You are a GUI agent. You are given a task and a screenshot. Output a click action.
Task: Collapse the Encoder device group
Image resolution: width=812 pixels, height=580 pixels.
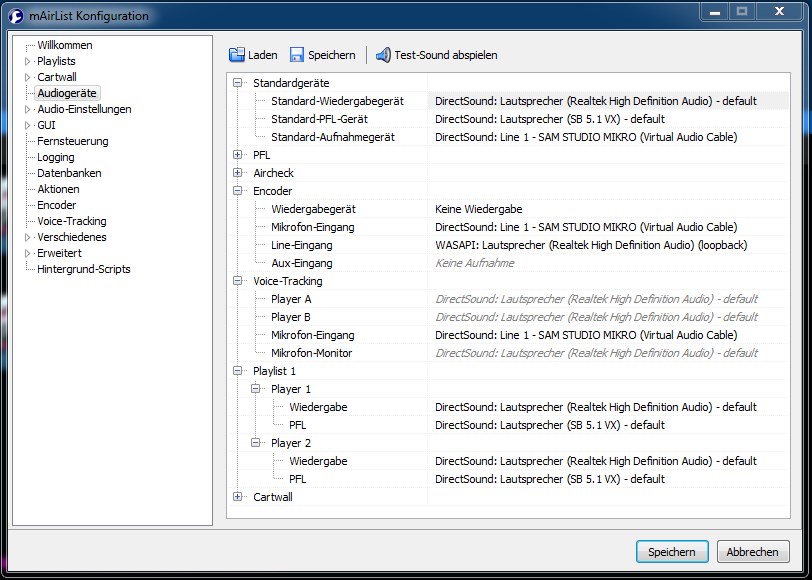(x=236, y=191)
